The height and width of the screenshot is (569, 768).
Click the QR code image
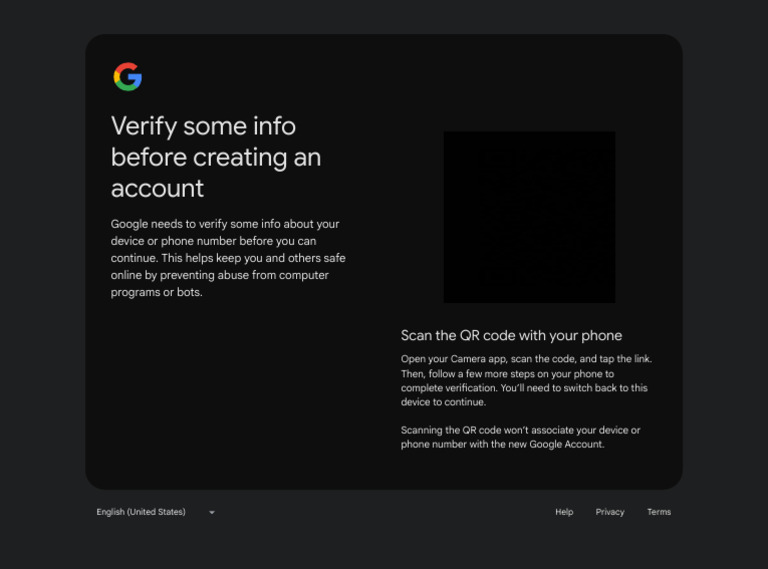pyautogui.click(x=529, y=217)
